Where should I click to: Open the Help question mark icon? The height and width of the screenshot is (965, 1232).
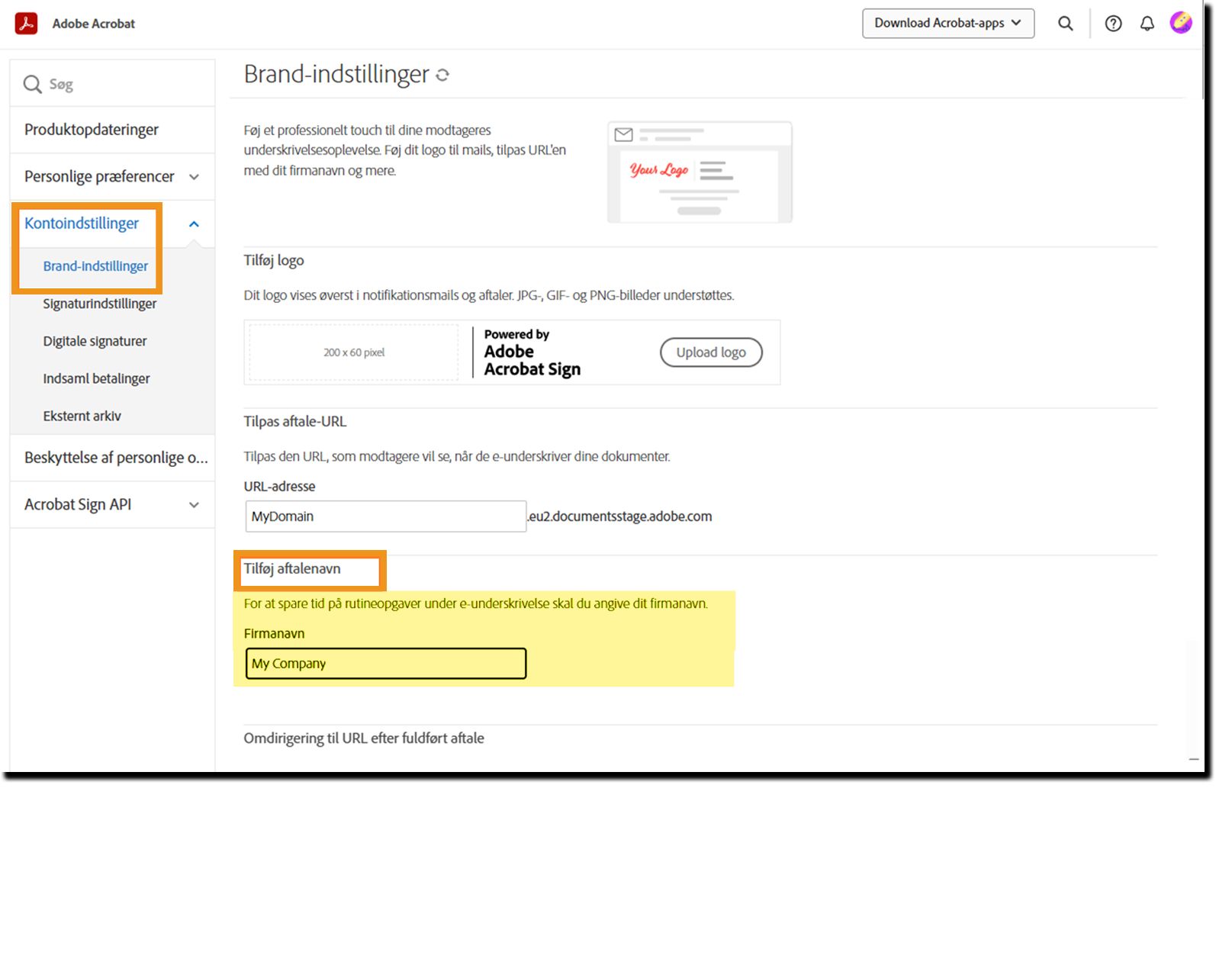coord(1114,24)
